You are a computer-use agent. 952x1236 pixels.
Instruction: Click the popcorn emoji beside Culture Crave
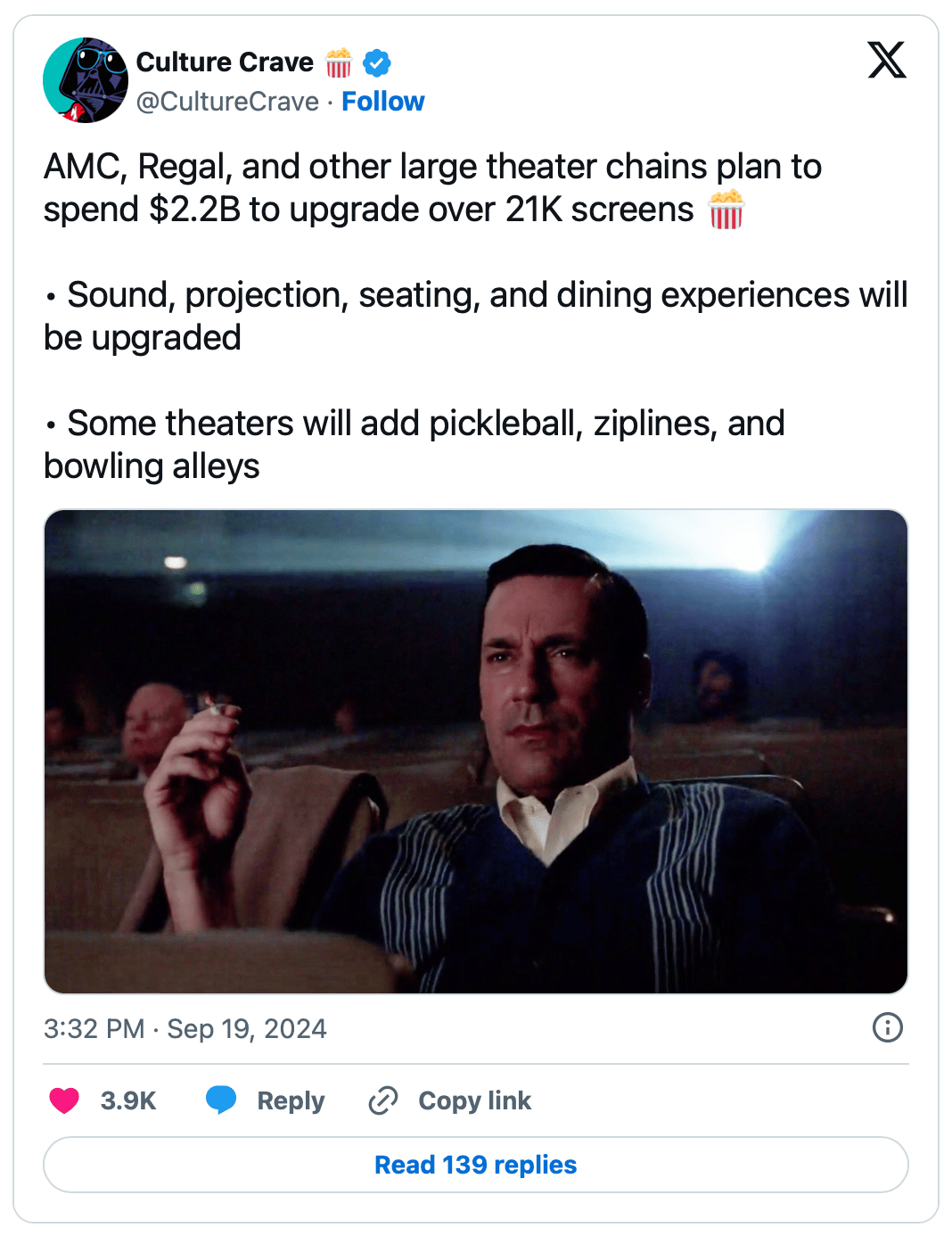[339, 62]
